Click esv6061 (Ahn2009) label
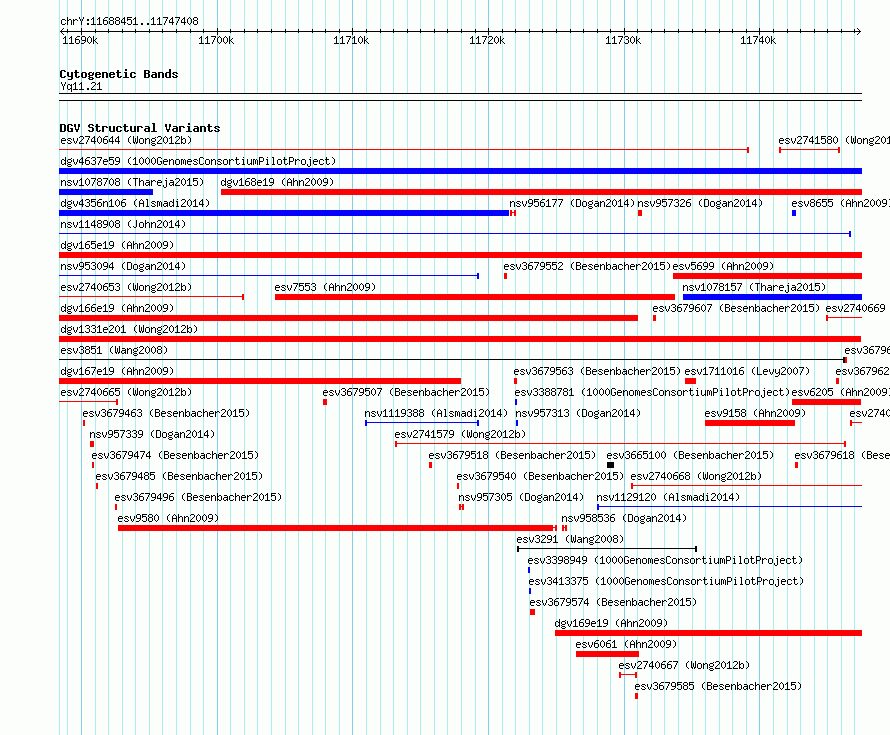 [626, 644]
